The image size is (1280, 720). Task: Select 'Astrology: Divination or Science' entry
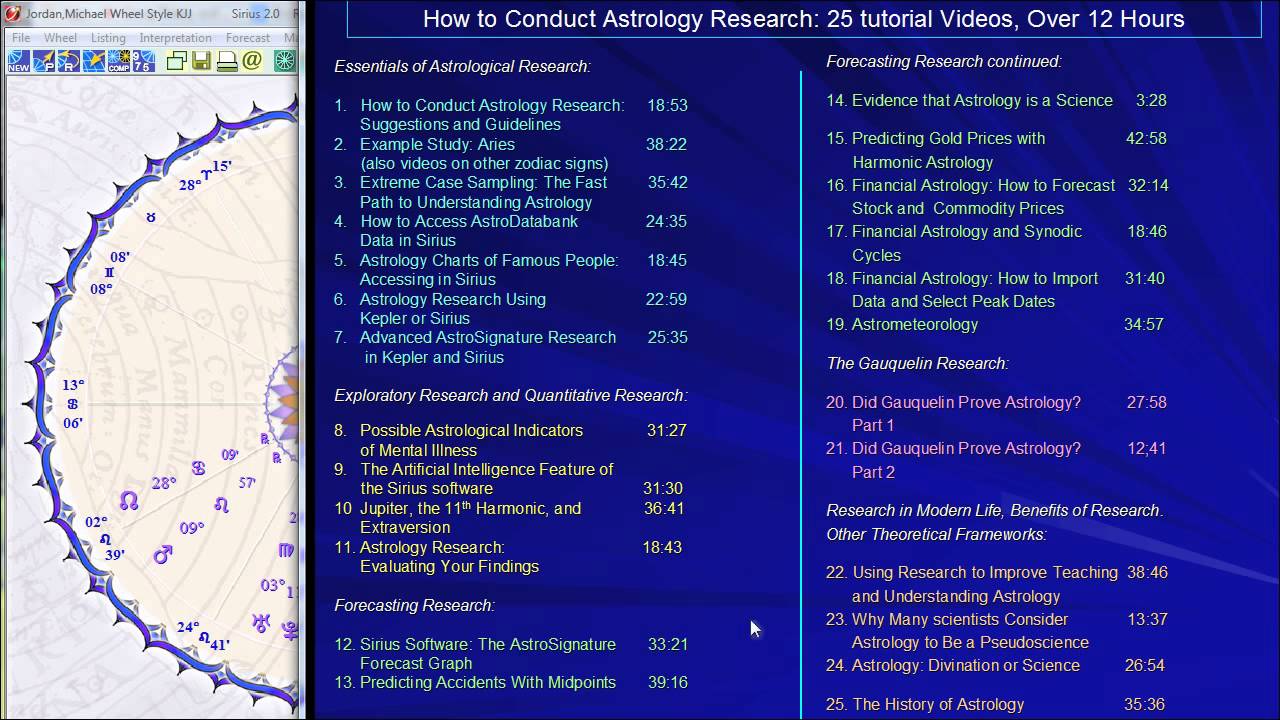[x=966, y=666]
